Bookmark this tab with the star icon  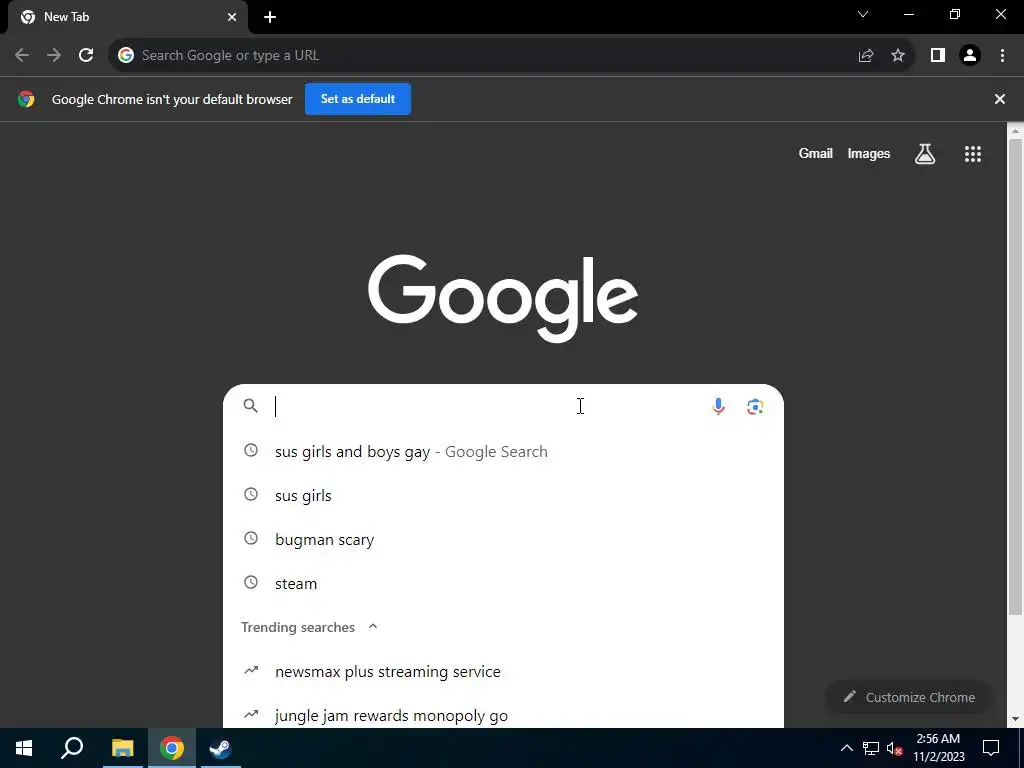(898, 56)
